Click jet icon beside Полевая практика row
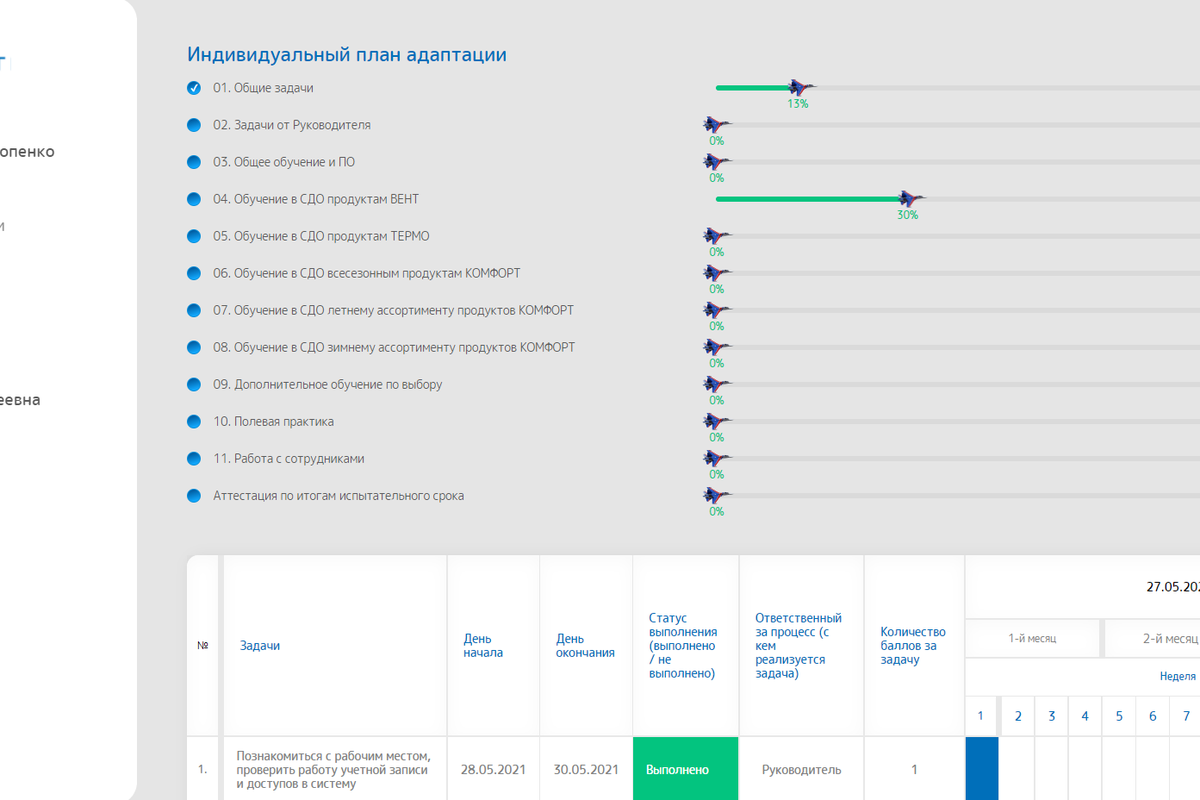Image resolution: width=1200 pixels, height=800 pixels. tap(716, 421)
